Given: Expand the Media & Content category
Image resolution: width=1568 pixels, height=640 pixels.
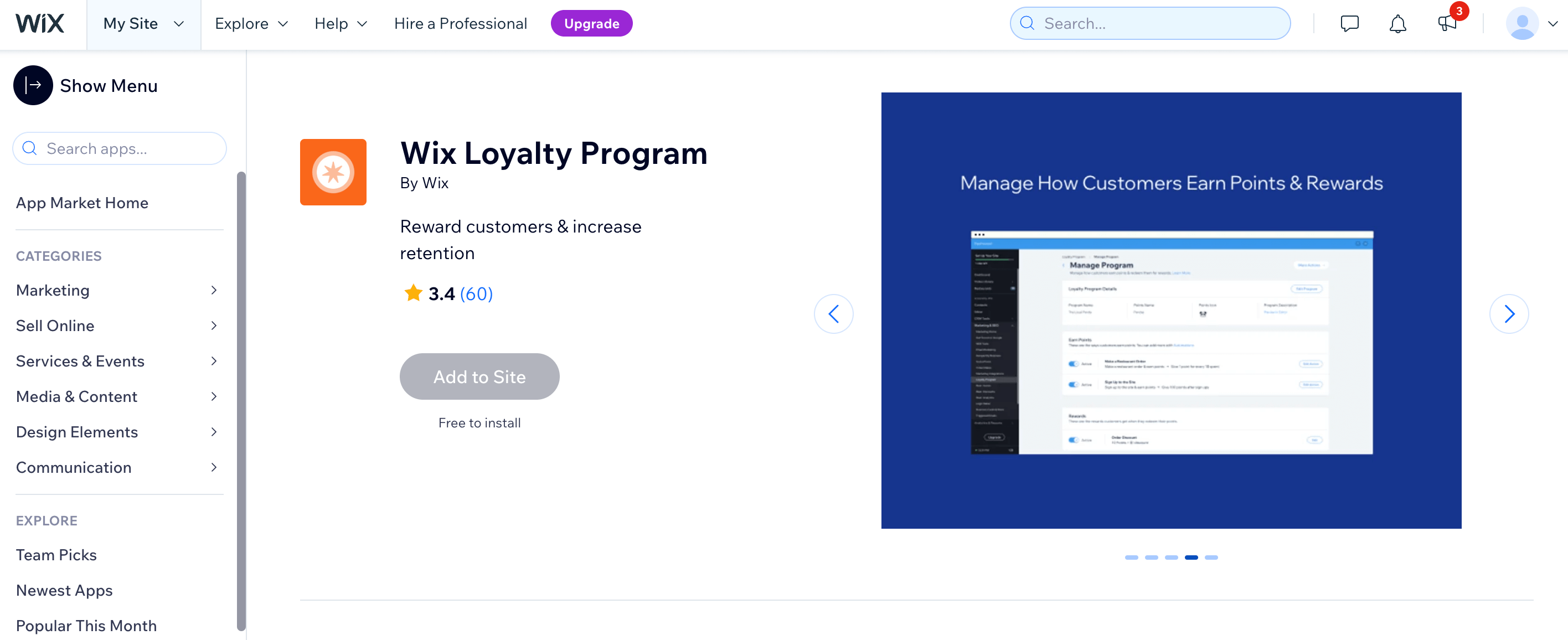Looking at the screenshot, I should click(213, 396).
